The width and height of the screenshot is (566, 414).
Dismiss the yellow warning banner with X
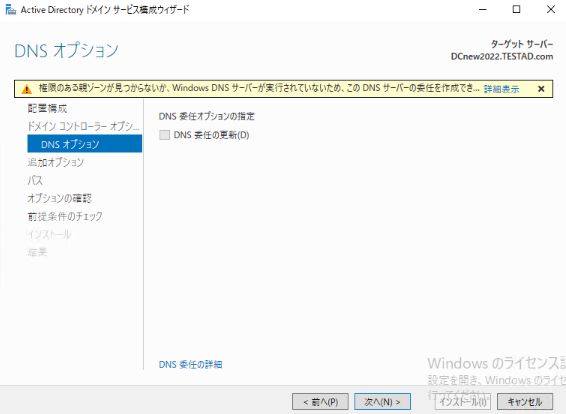click(x=541, y=89)
